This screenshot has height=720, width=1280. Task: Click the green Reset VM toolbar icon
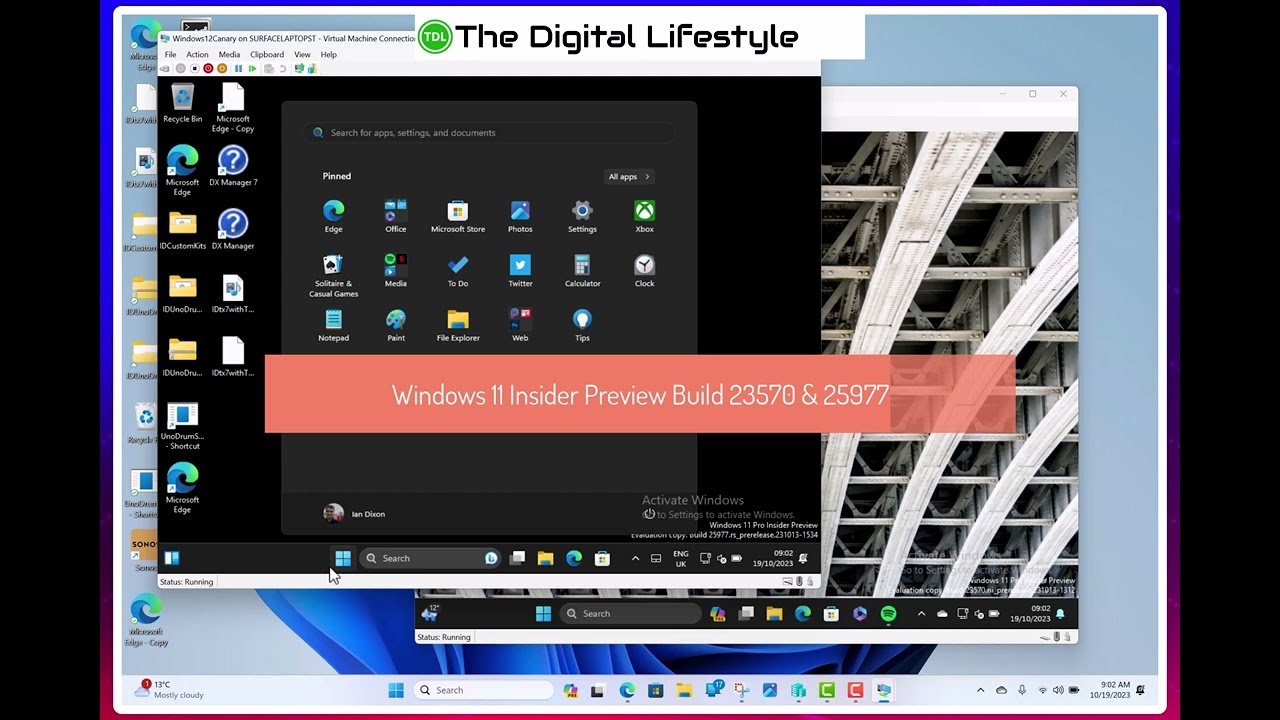pyautogui.click(x=252, y=68)
